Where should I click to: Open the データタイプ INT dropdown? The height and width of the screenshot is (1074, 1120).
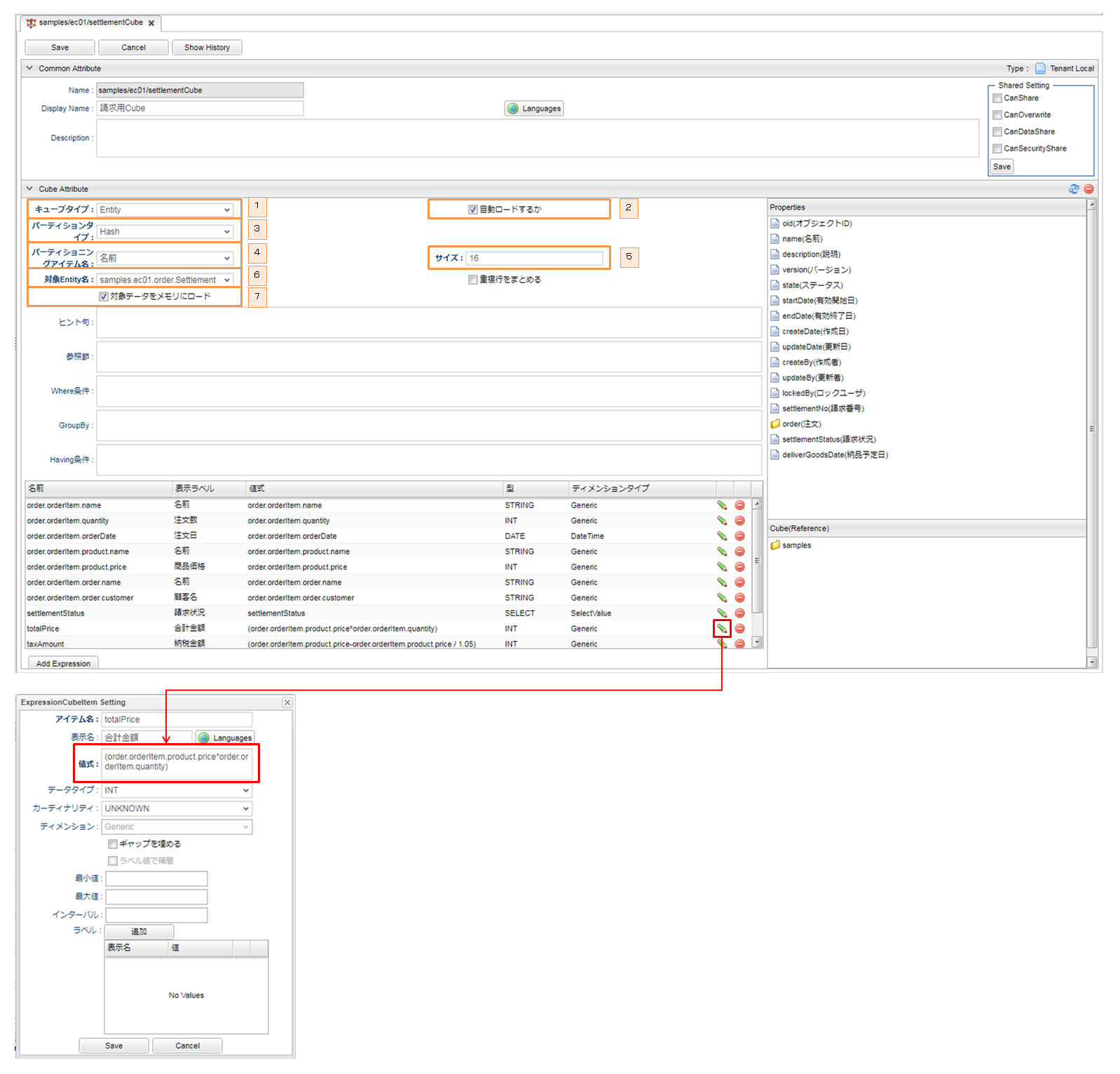pyautogui.click(x=177, y=790)
